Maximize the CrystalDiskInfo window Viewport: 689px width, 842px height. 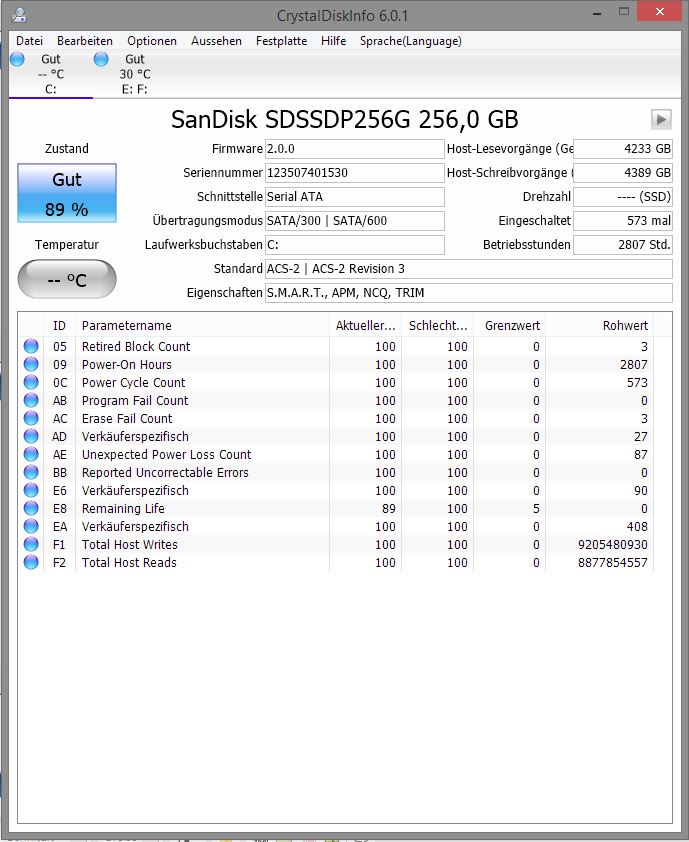tap(623, 12)
